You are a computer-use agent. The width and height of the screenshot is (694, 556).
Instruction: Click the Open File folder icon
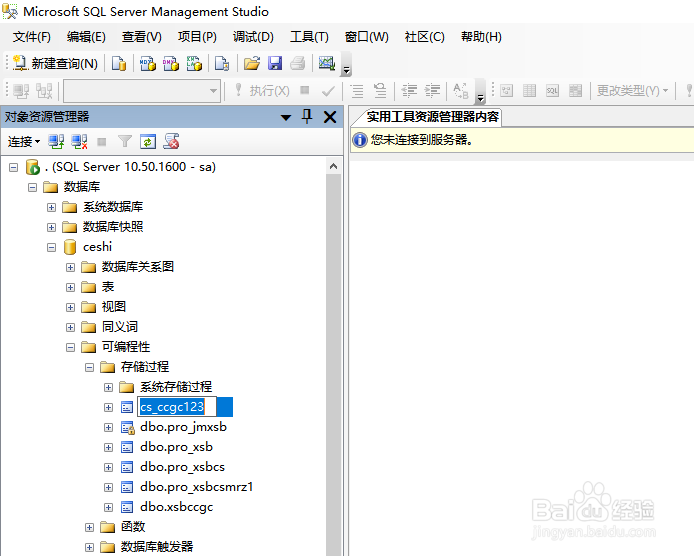(252, 63)
